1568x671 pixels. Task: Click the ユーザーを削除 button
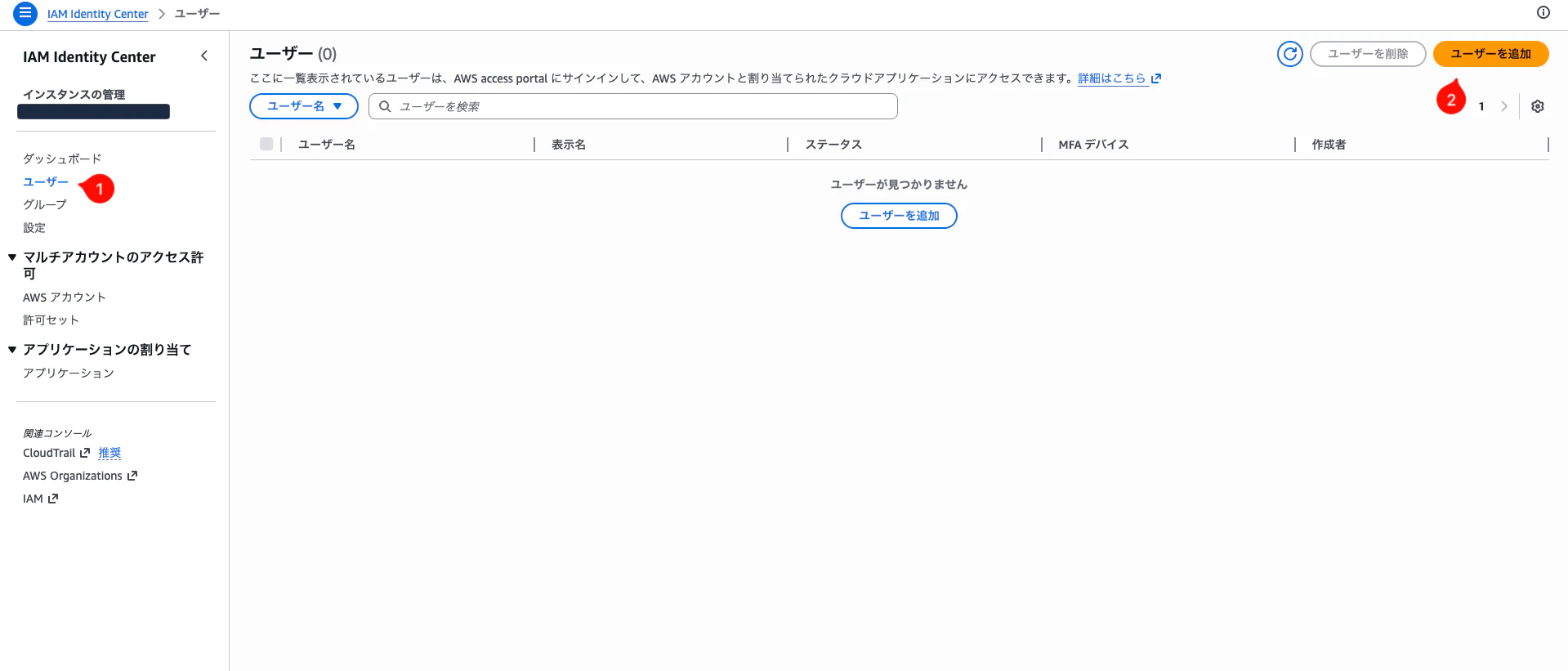click(1368, 54)
